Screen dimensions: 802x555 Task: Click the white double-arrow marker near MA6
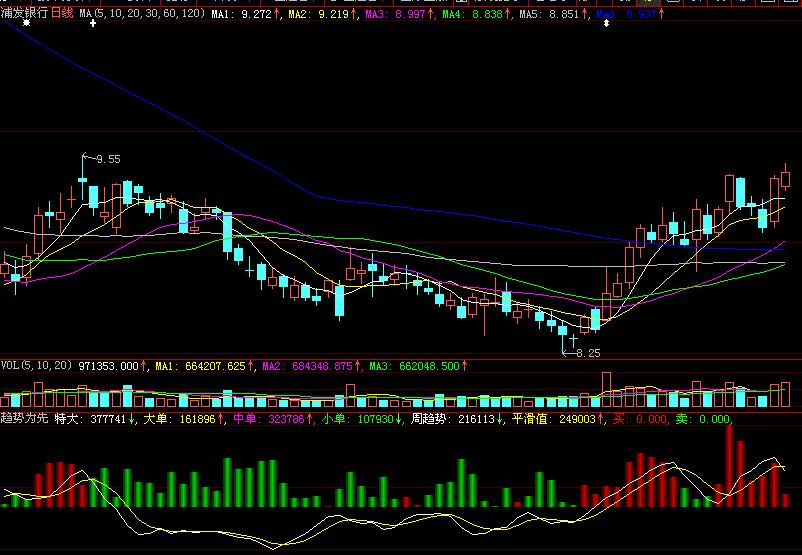coord(605,23)
